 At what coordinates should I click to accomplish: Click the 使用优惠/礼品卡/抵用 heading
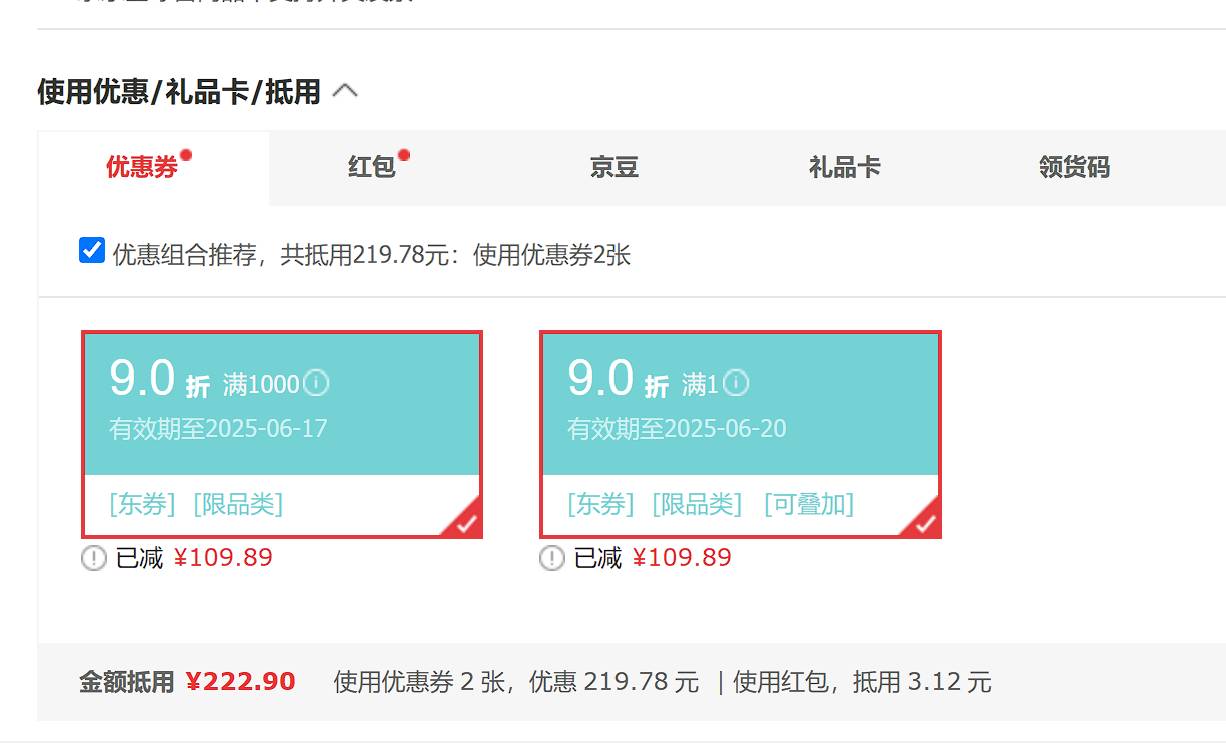(x=179, y=92)
